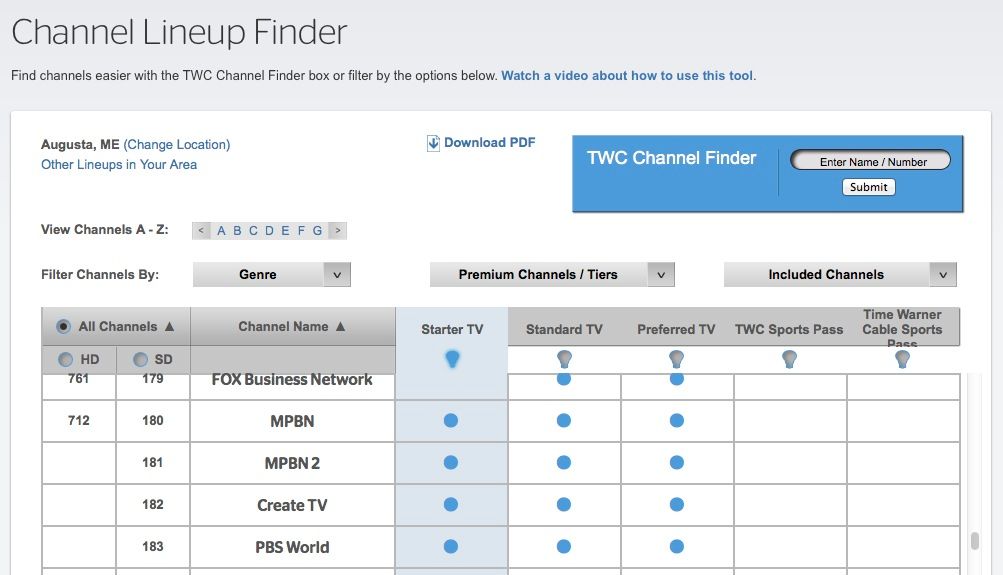
Task: Click HD channel number 712
Action: pos(79,421)
